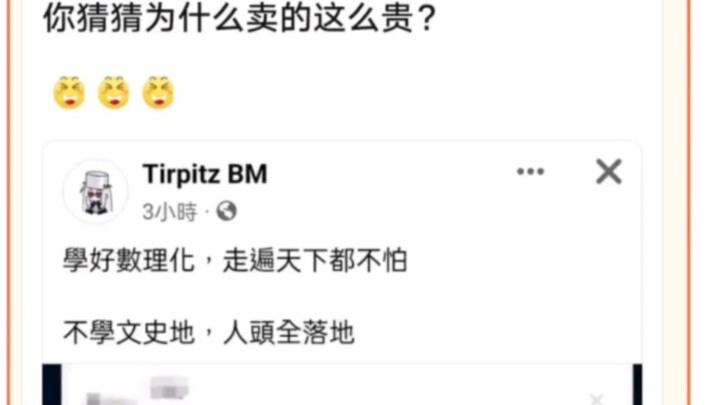Viewport: 720px width, 405px height.
Task: Dismiss the post with the X icon
Action: pos(609,172)
